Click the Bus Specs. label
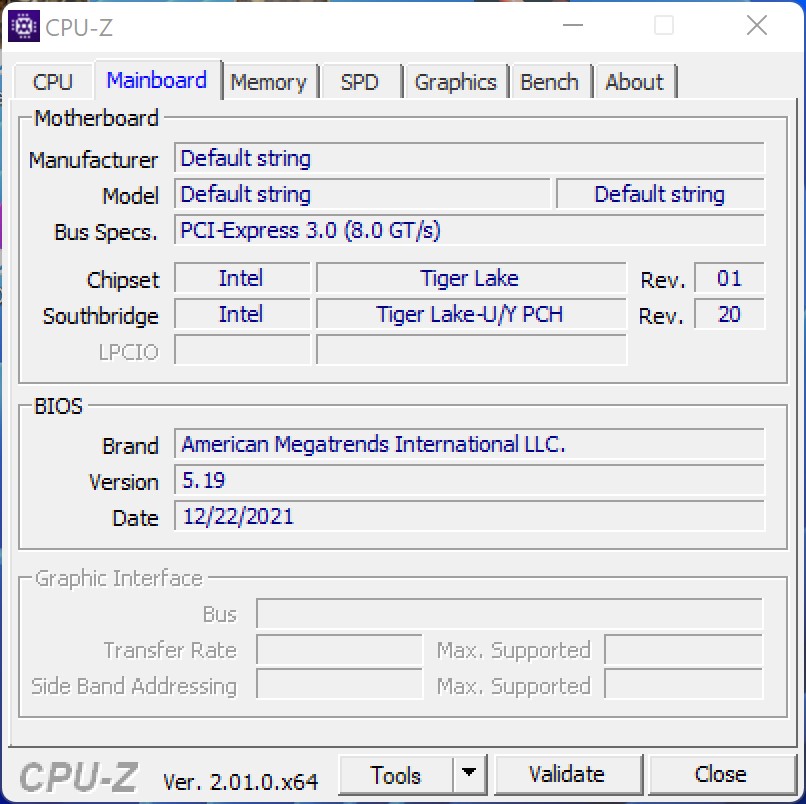Screen dimensions: 806x804 pyautogui.click(x=106, y=232)
